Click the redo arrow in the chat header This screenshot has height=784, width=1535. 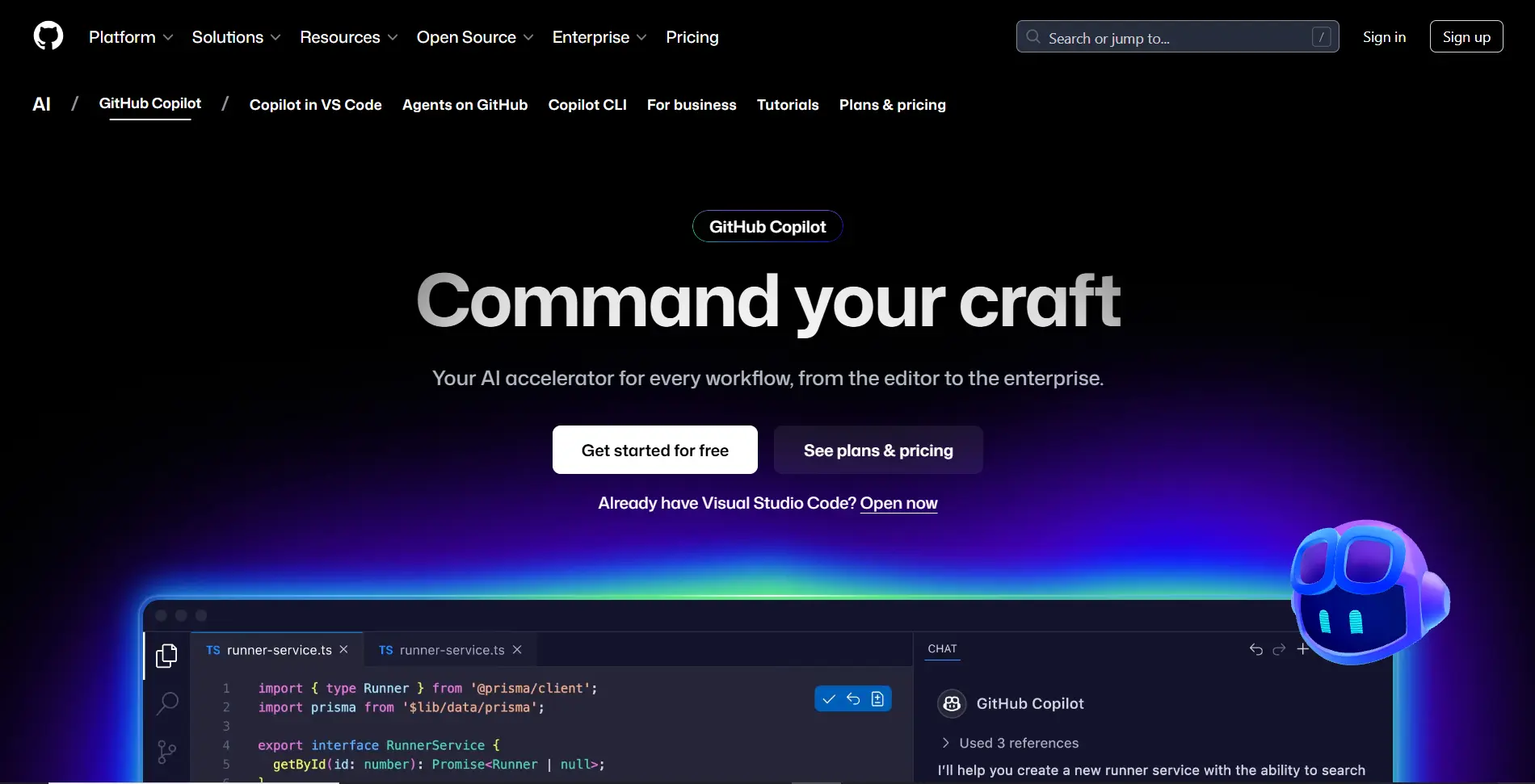(1279, 648)
